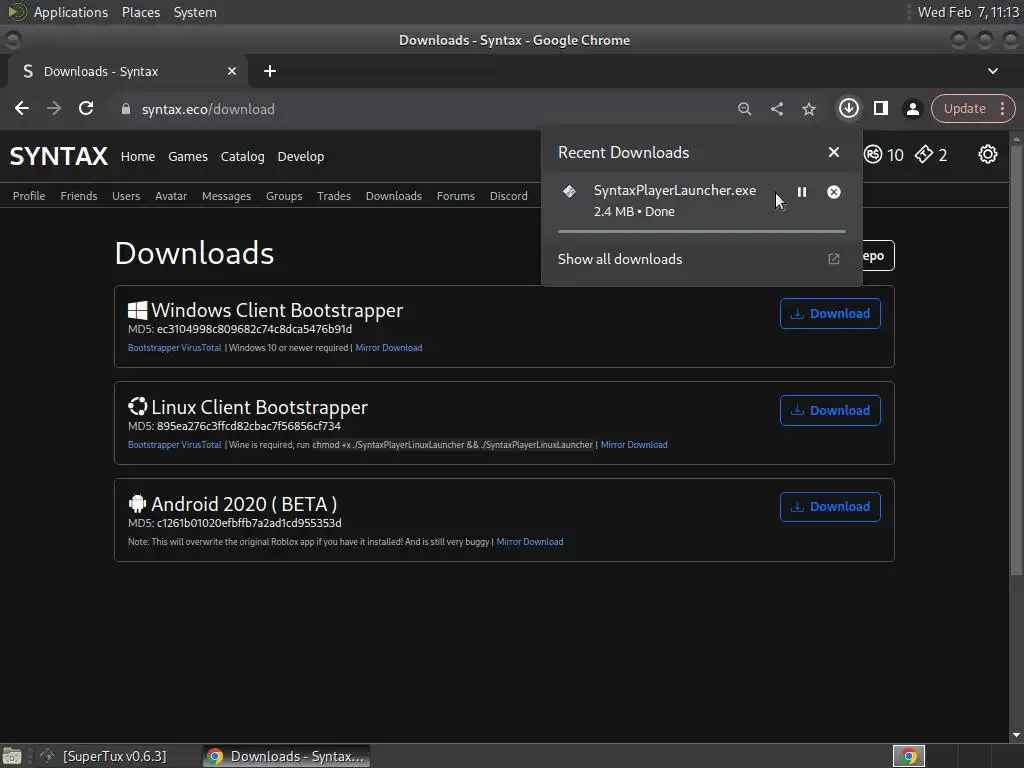
Task: Click the Windows logo icon
Action: (x=137, y=310)
